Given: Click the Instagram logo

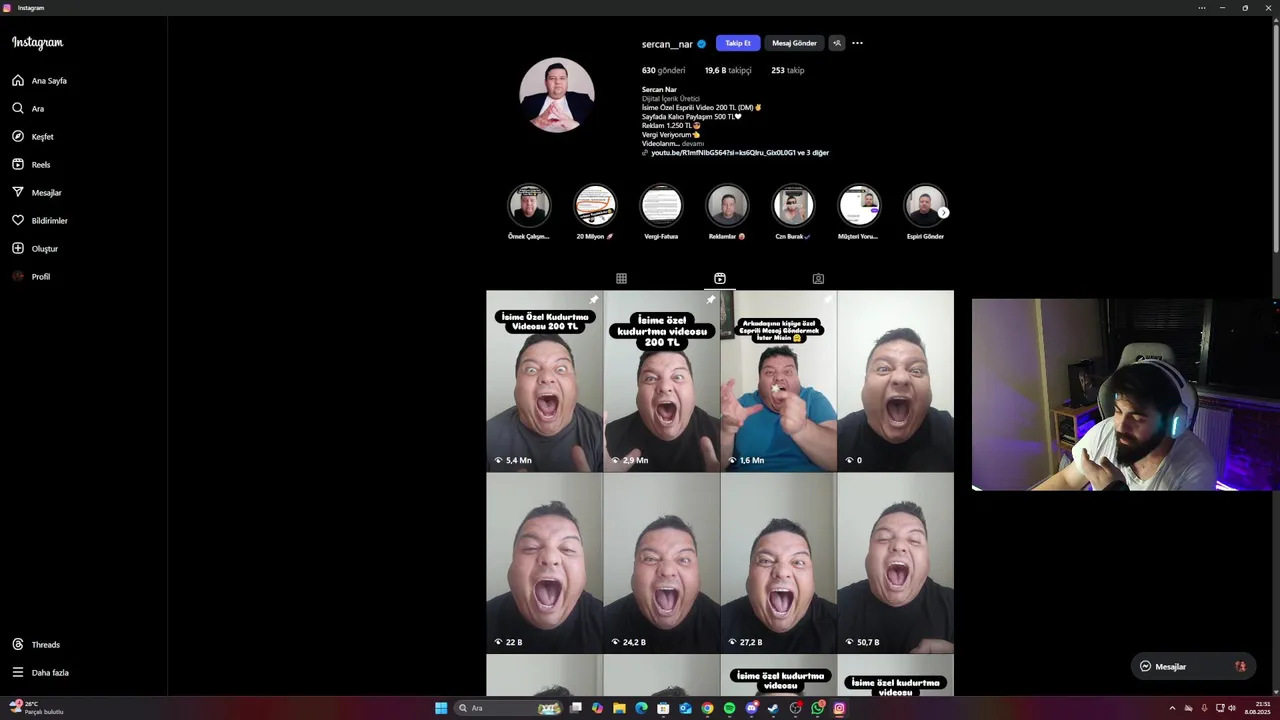Looking at the screenshot, I should pos(37,43).
